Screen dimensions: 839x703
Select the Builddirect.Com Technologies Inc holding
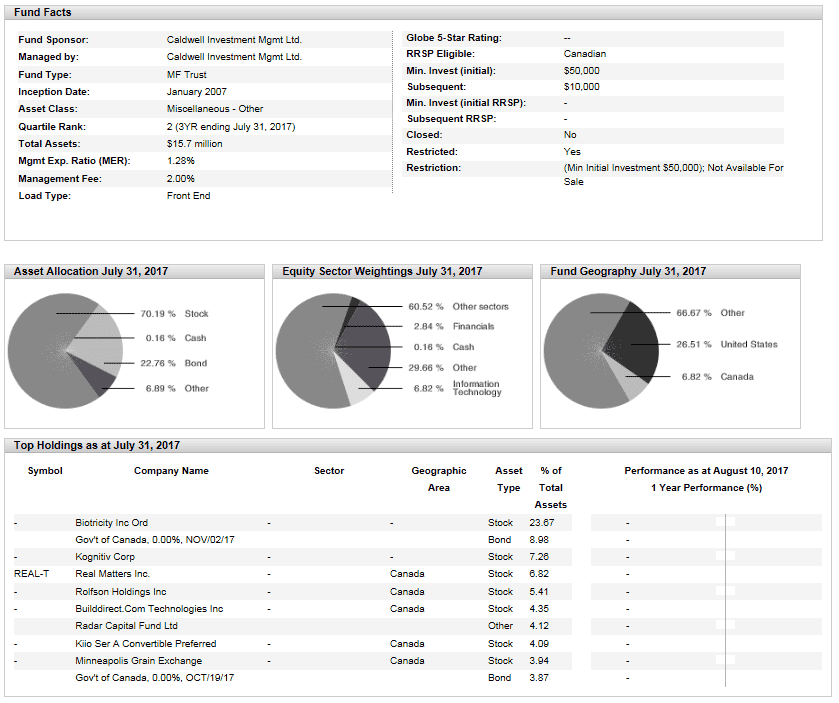(x=149, y=609)
